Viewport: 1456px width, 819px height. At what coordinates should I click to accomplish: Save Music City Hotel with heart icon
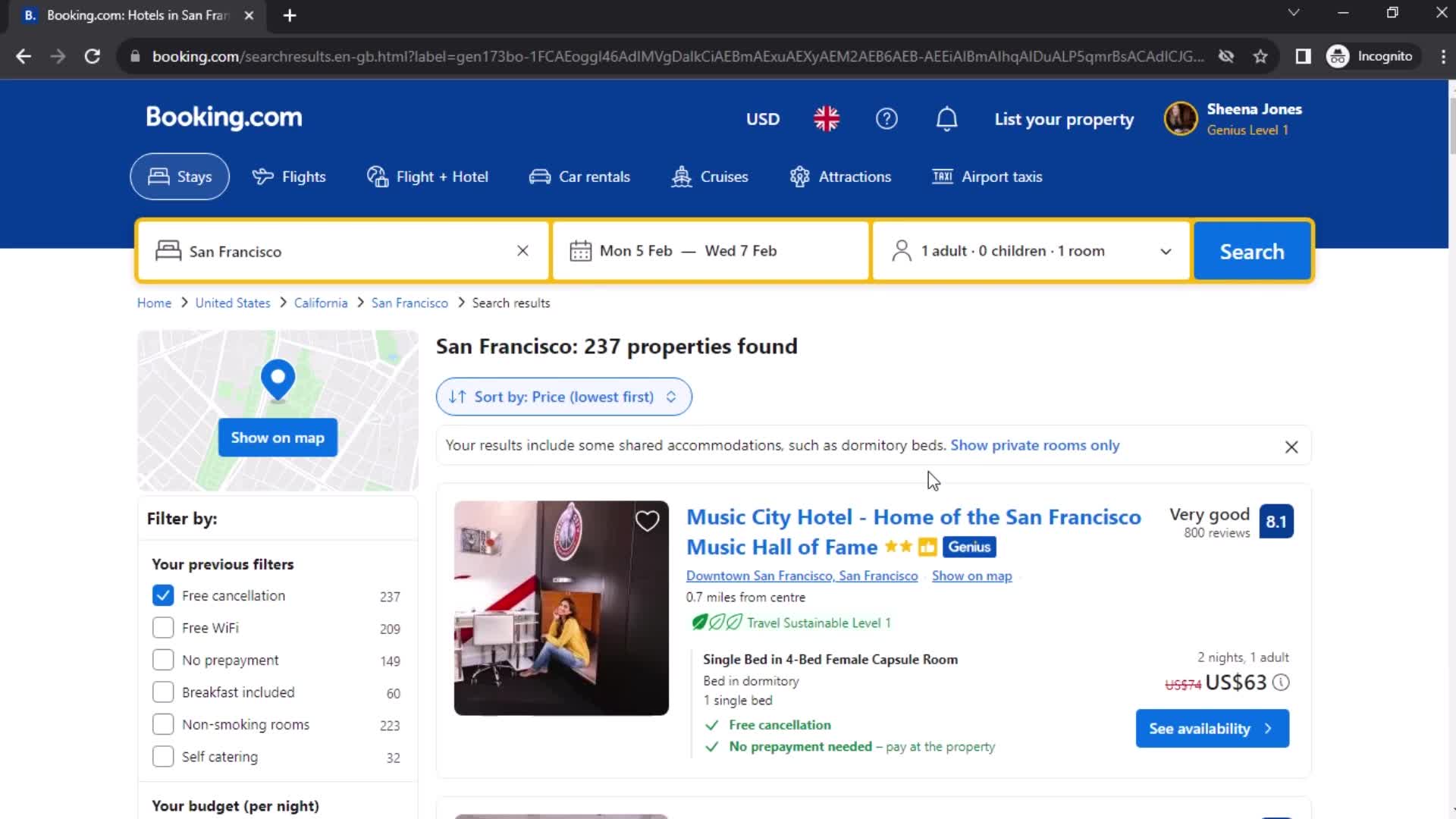(x=647, y=521)
